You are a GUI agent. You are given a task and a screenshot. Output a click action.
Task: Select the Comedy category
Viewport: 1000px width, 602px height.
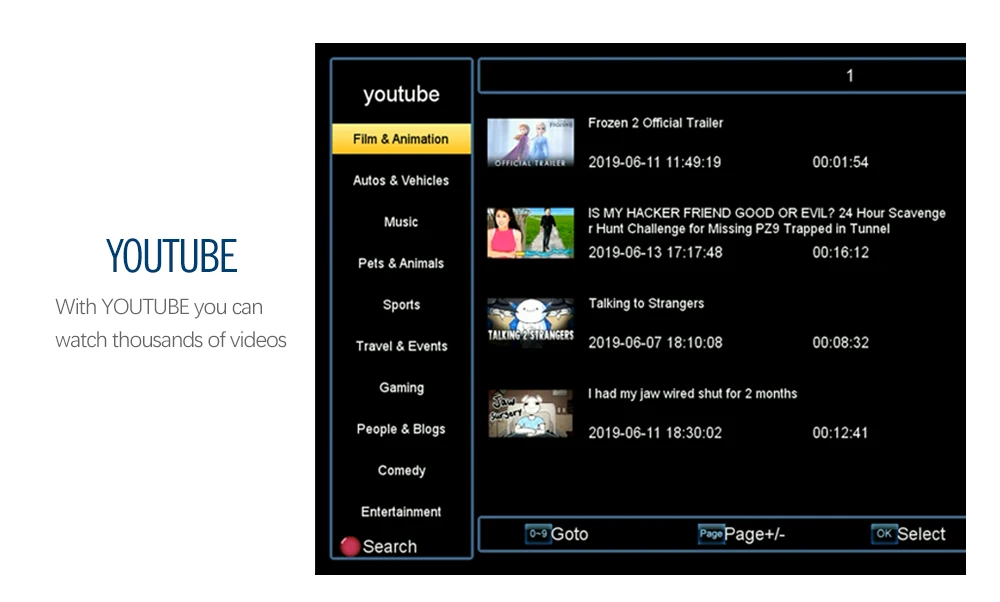coord(401,471)
